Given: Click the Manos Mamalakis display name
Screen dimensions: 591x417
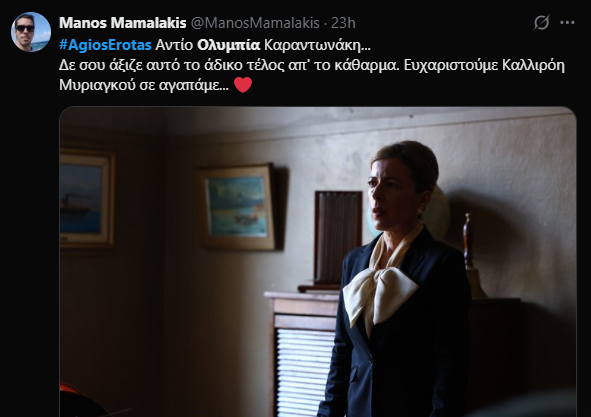Looking at the screenshot, I should point(122,23).
